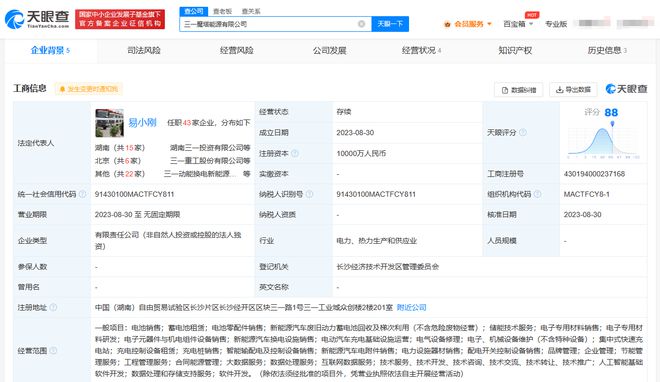Open the info icon next to 纳税人识别号
Screen dimensions: 660x382
tap(309, 194)
